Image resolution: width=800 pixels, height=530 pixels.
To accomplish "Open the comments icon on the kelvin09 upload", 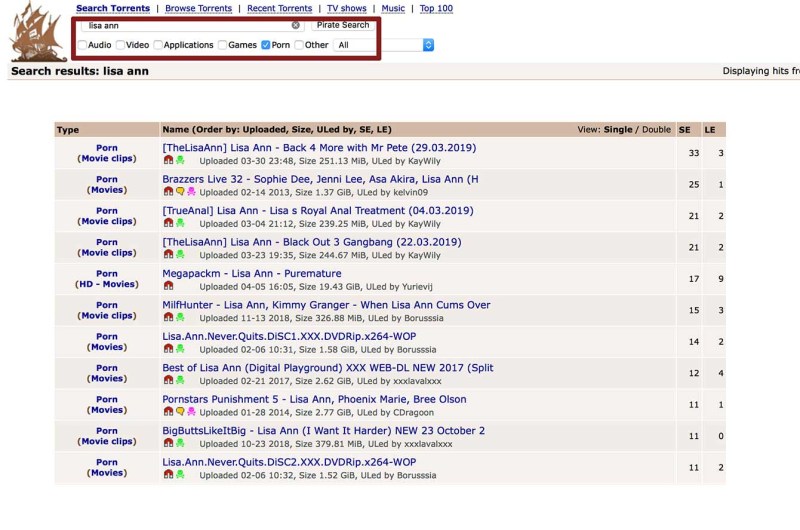I will pos(180,192).
